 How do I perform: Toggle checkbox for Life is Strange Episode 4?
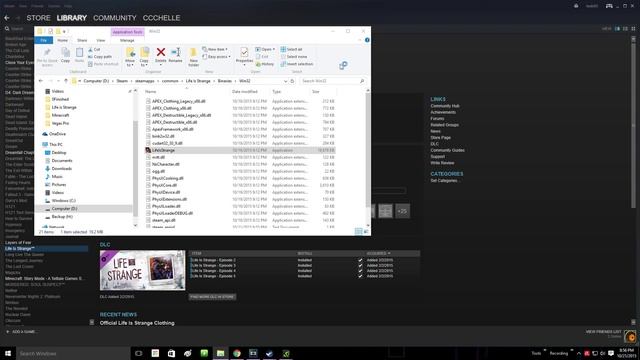[360, 271]
